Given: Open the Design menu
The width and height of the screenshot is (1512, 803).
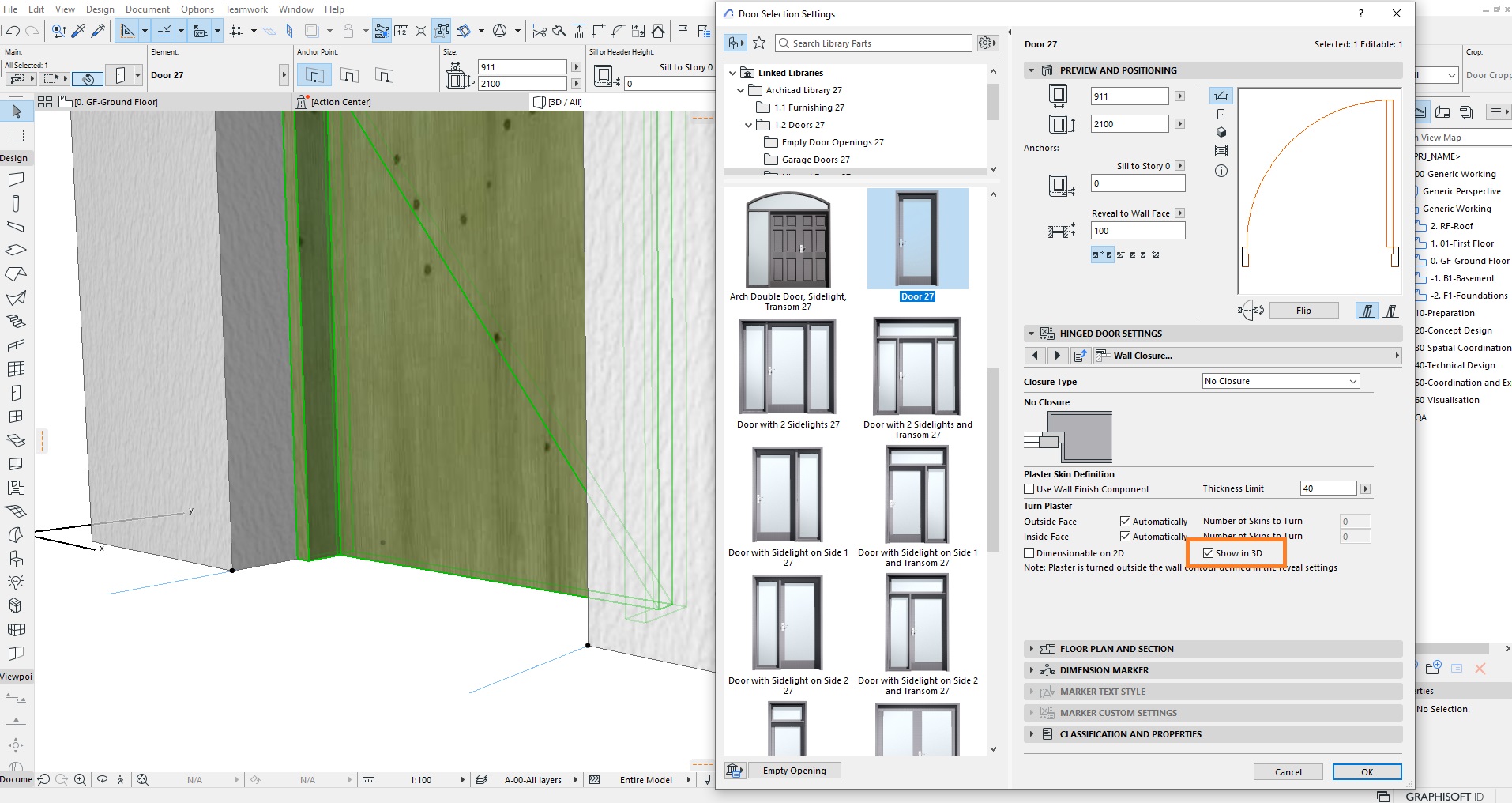Looking at the screenshot, I should [x=100, y=9].
